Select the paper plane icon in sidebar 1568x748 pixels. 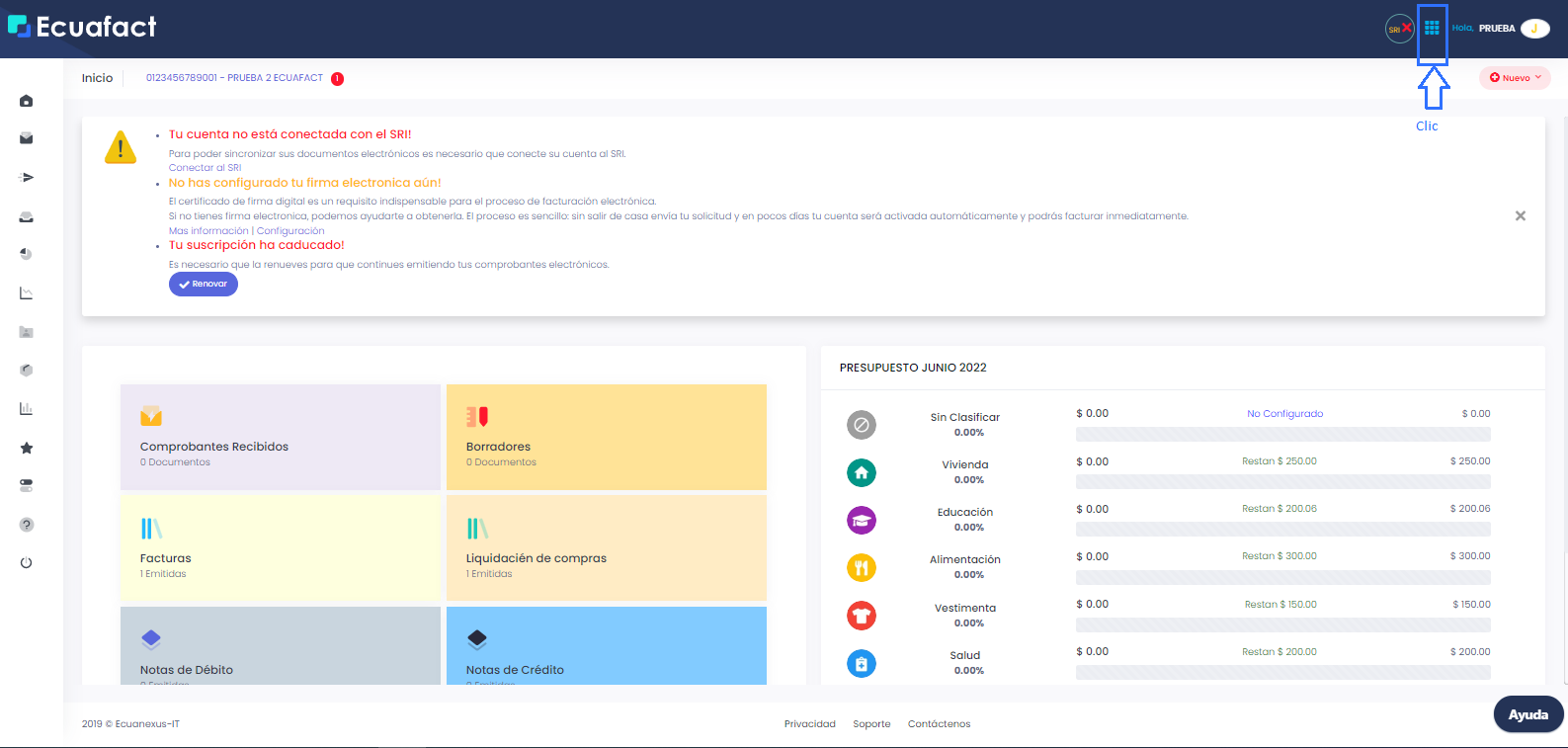pos(27,178)
